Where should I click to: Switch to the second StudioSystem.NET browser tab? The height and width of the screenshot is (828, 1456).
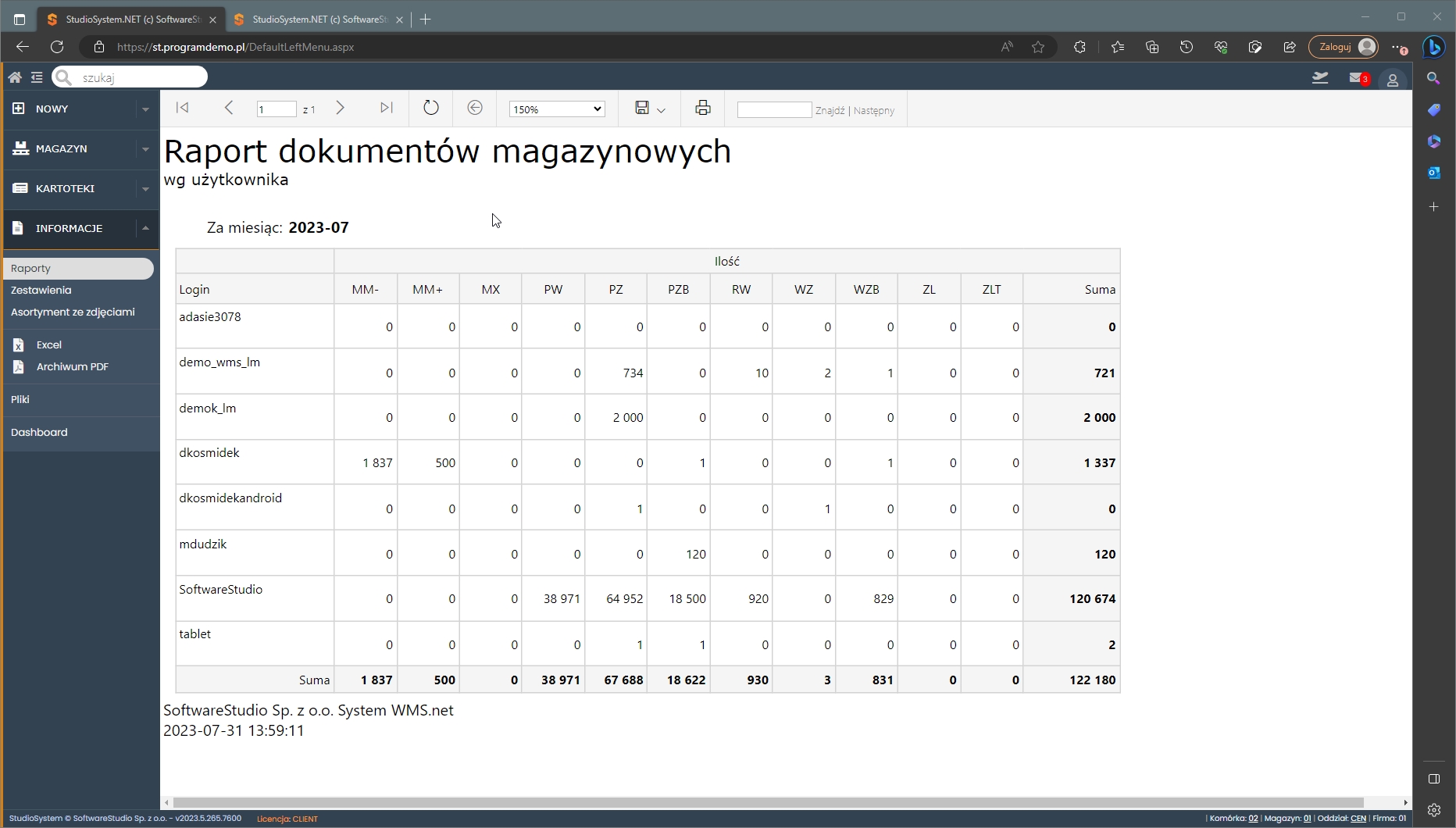pos(312,19)
